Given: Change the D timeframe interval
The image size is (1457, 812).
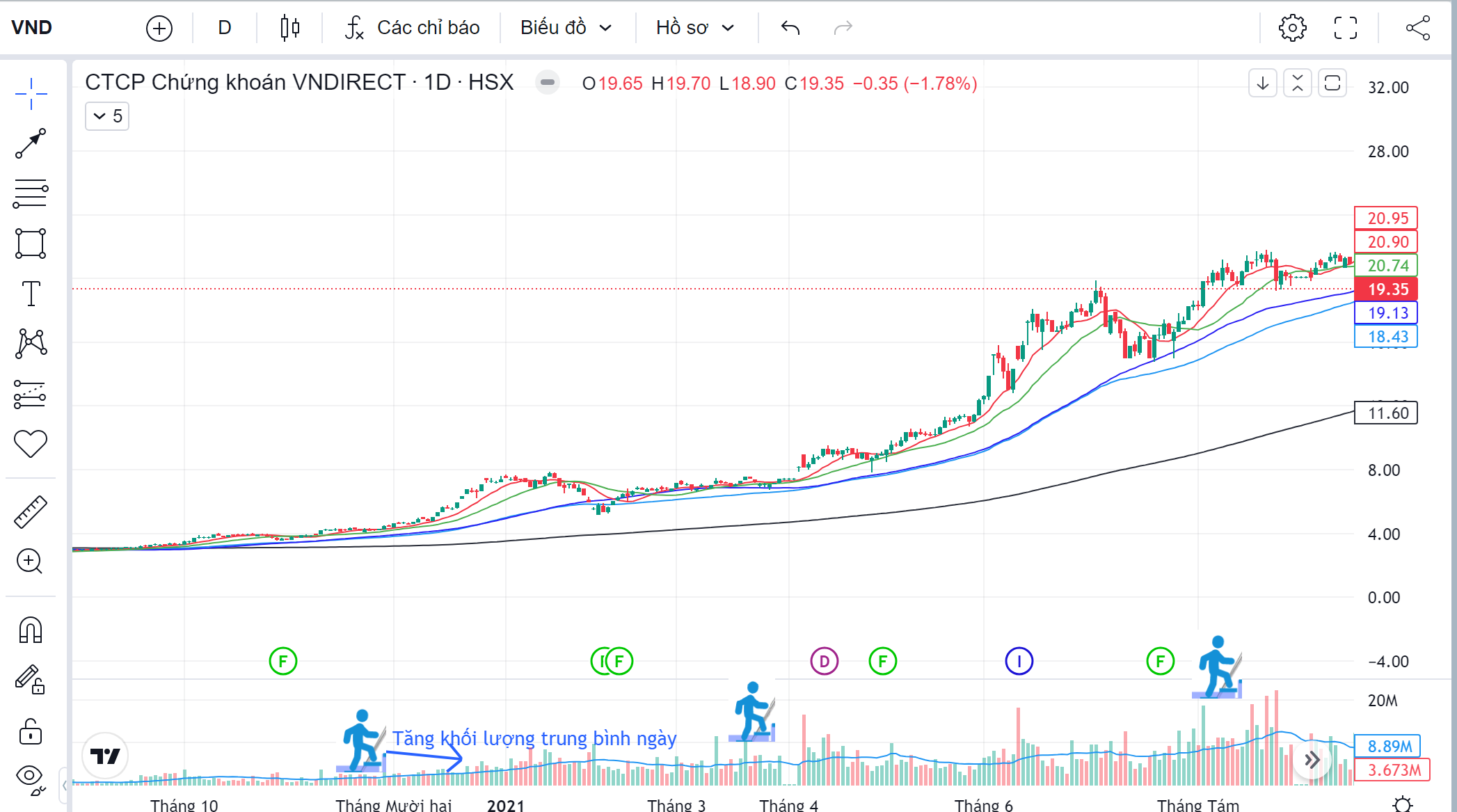Looking at the screenshot, I should 224,28.
